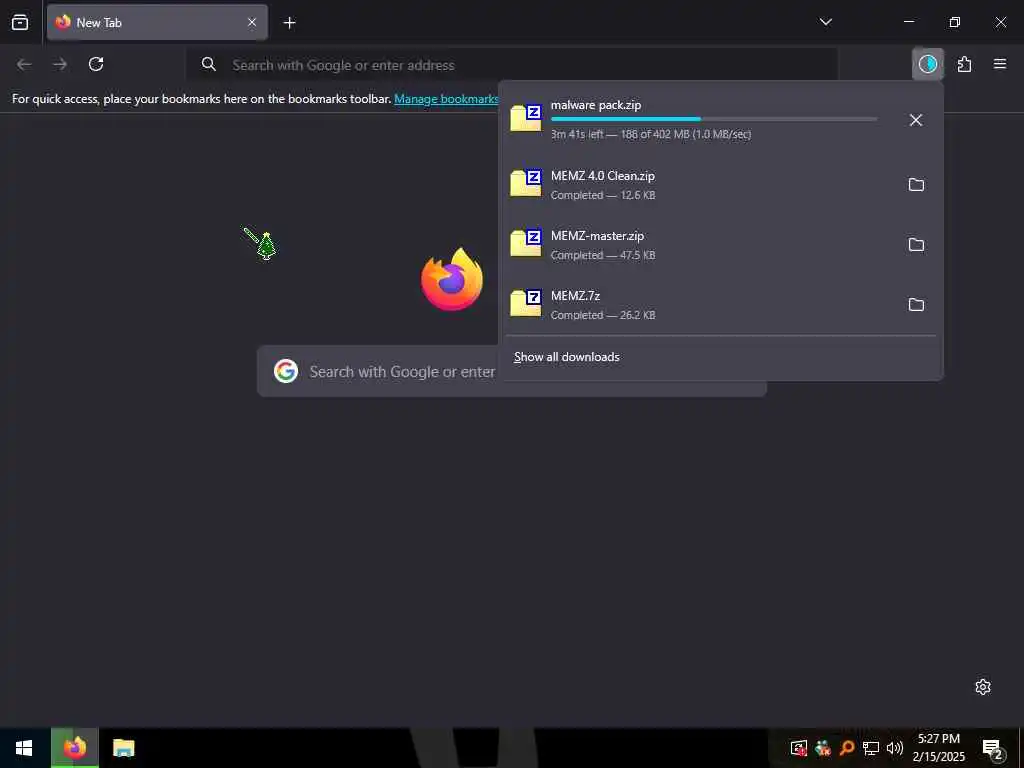Open new tab personalize gear icon
This screenshot has height=768, width=1024.
983,687
